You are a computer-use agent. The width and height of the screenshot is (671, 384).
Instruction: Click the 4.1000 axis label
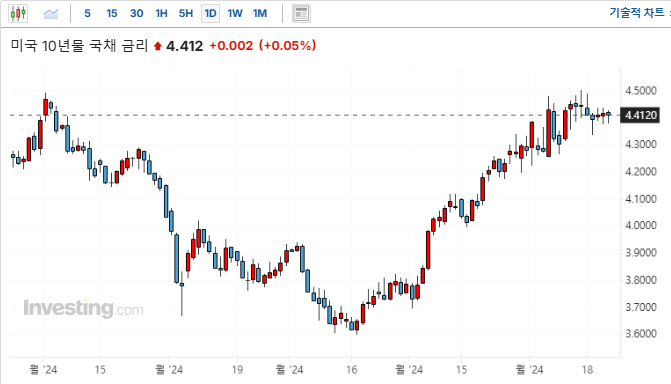click(x=641, y=199)
